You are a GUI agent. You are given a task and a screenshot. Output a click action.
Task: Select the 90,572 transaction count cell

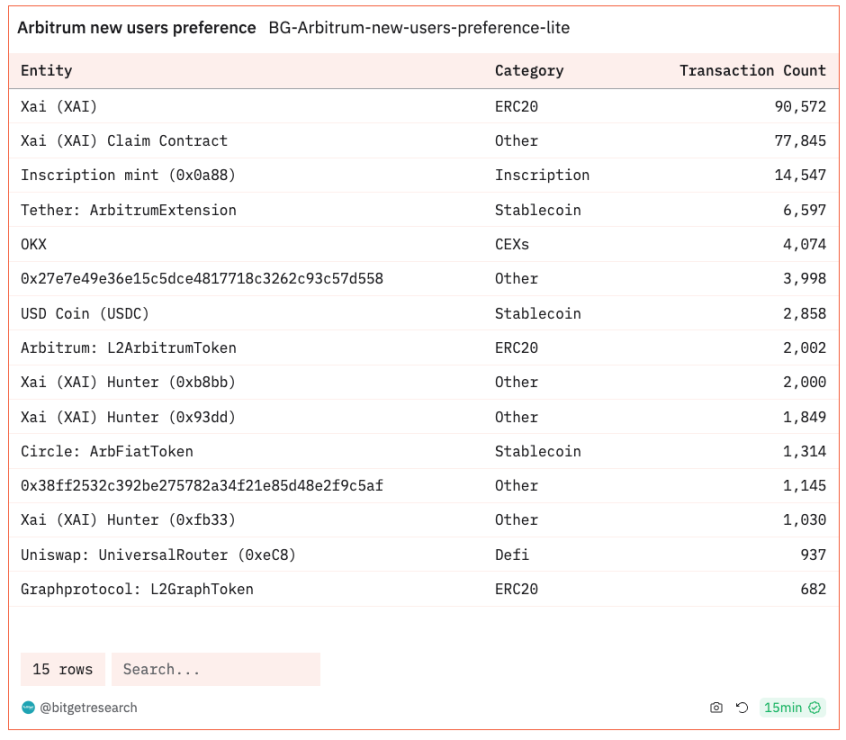pos(800,106)
